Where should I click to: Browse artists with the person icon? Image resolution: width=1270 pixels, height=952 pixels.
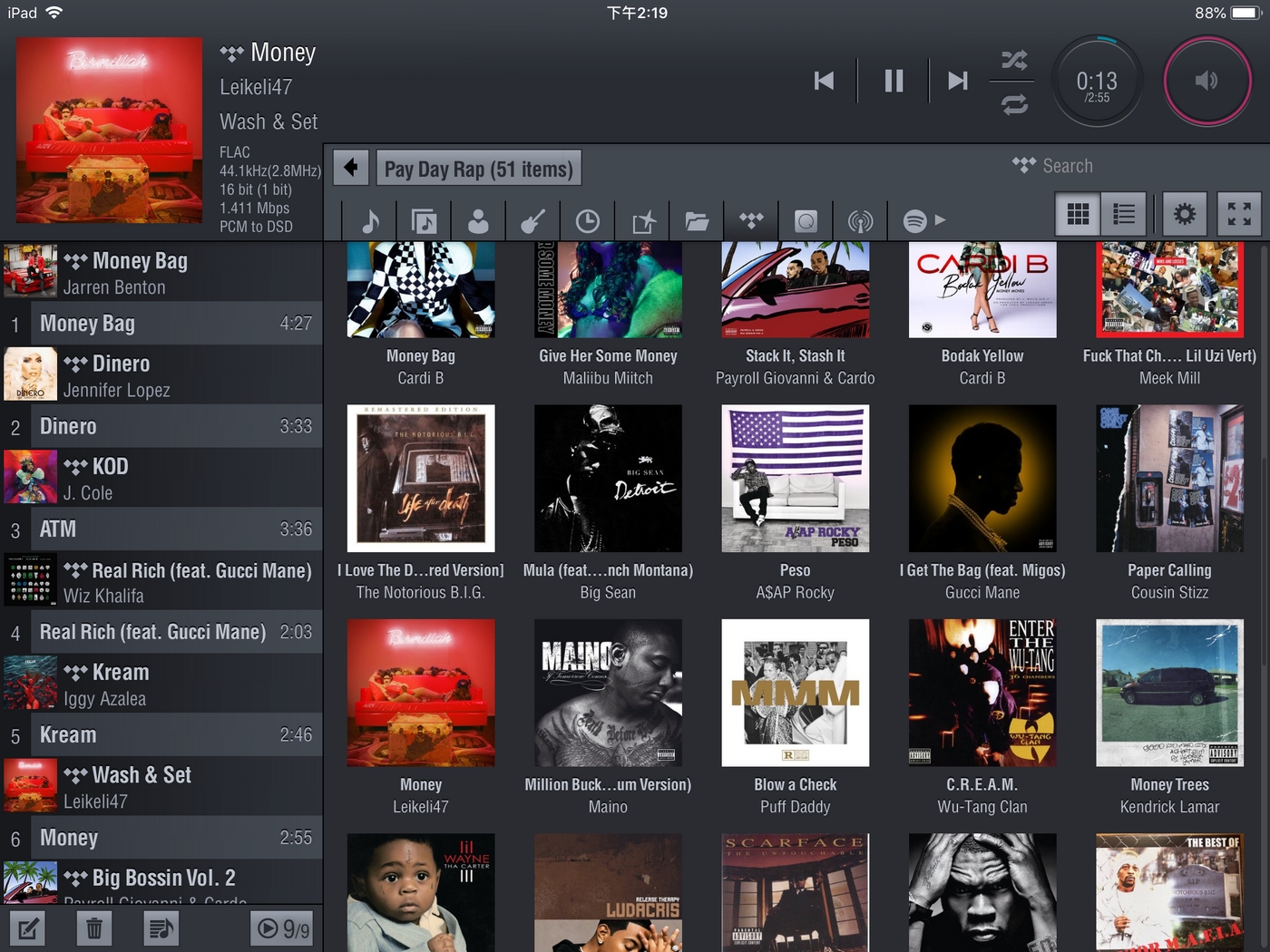(x=478, y=220)
